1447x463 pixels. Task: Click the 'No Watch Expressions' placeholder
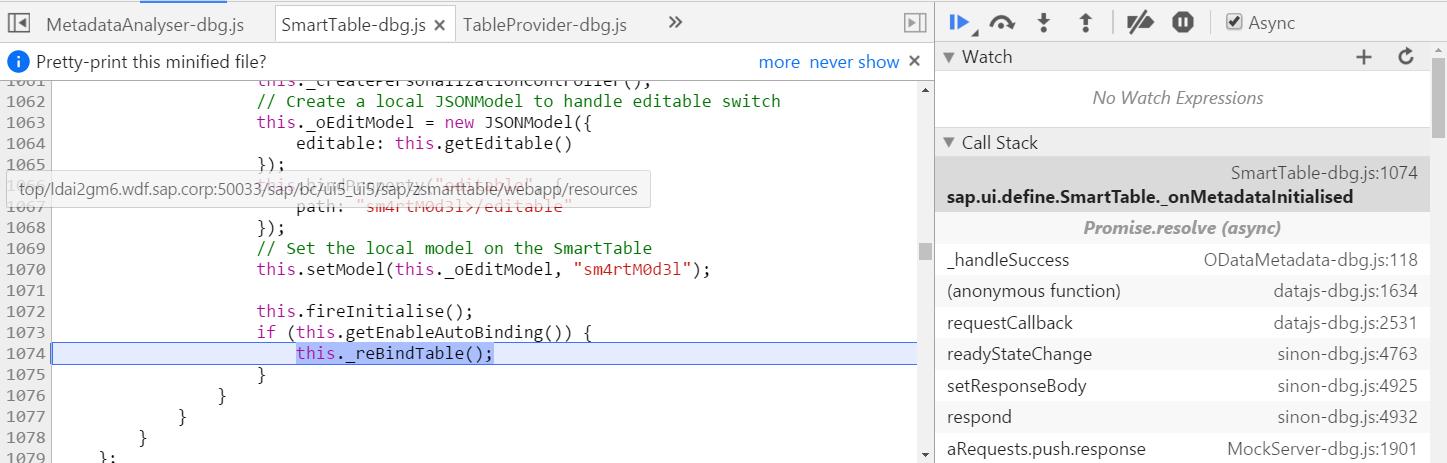[x=1177, y=98]
